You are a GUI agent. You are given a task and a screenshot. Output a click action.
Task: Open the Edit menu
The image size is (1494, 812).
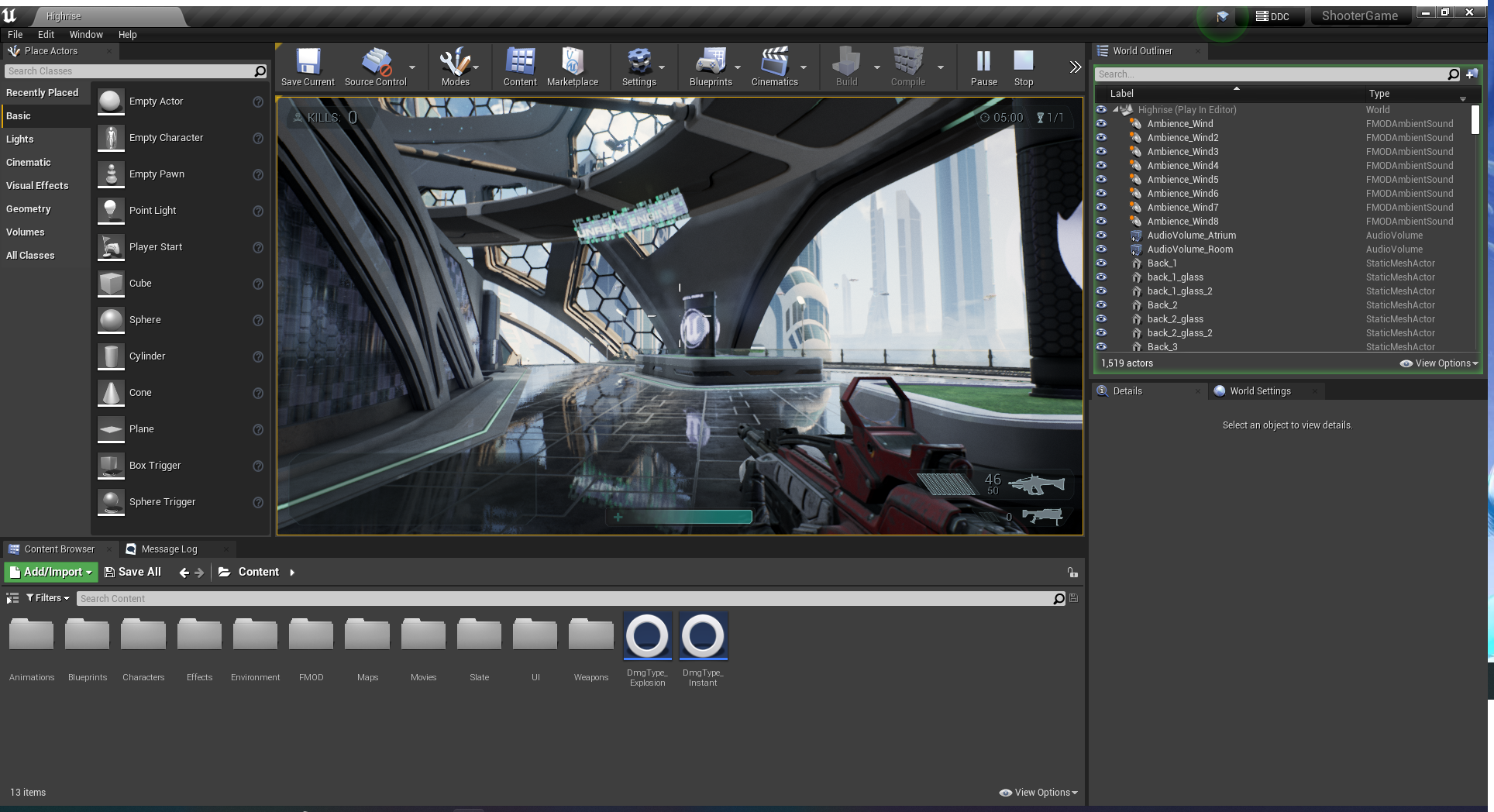pos(46,35)
